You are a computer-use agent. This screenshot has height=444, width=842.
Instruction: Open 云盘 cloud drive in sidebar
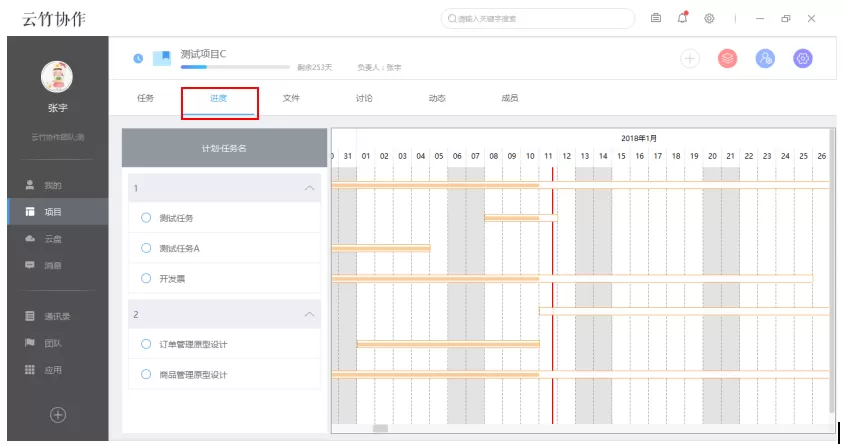58,238
